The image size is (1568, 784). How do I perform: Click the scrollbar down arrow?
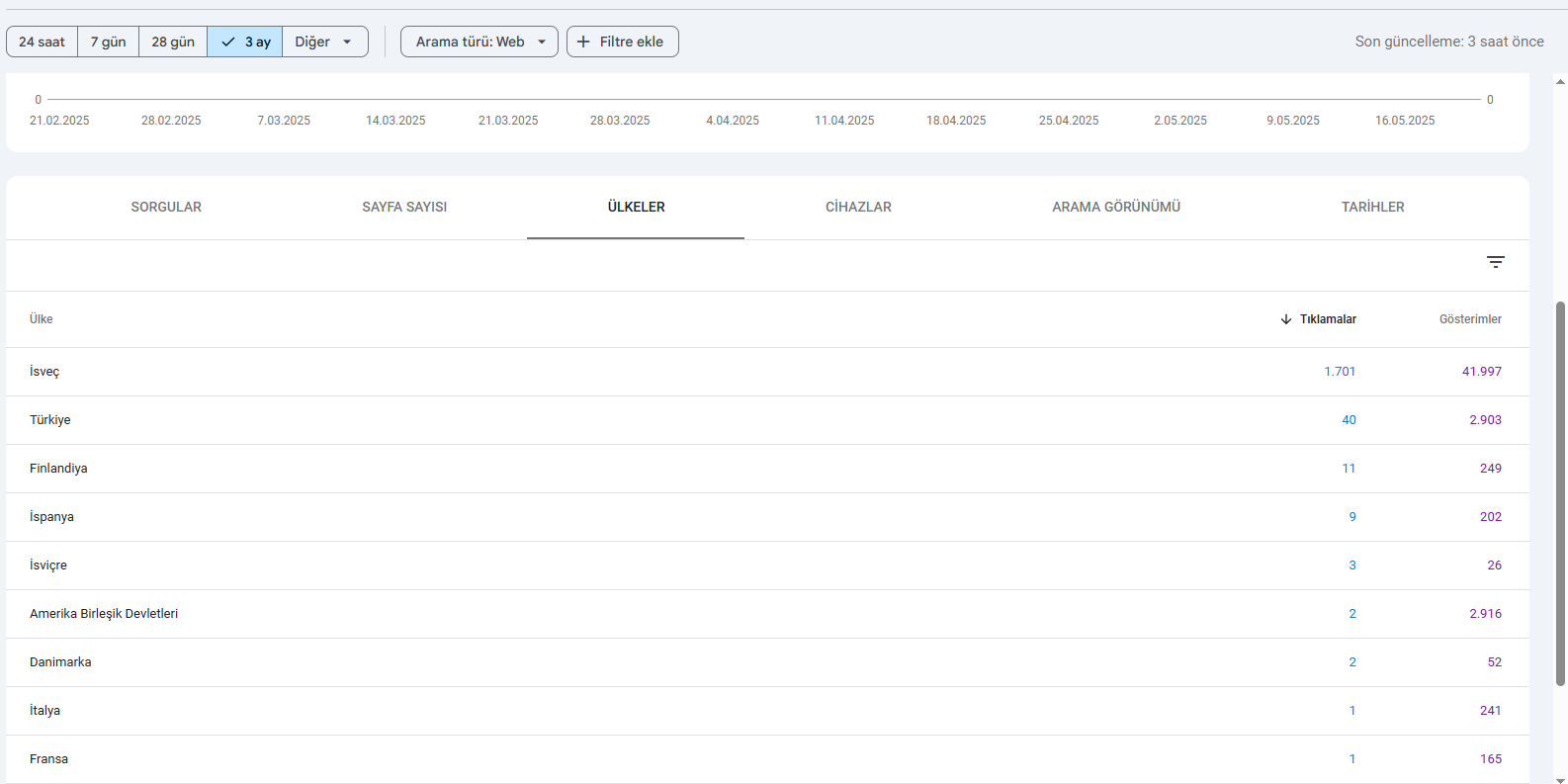(1560, 779)
